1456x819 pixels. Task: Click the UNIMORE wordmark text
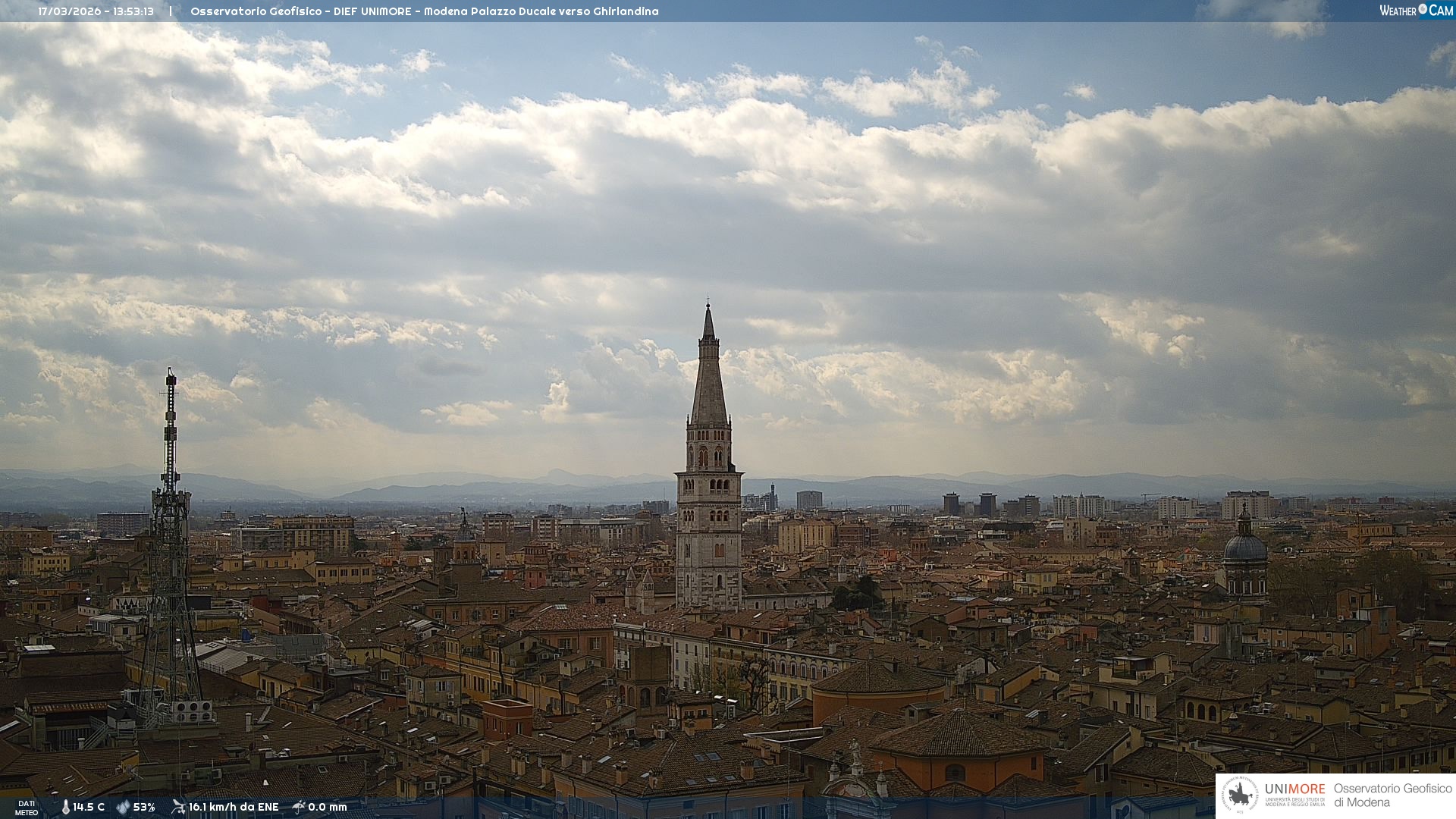pos(1294,789)
